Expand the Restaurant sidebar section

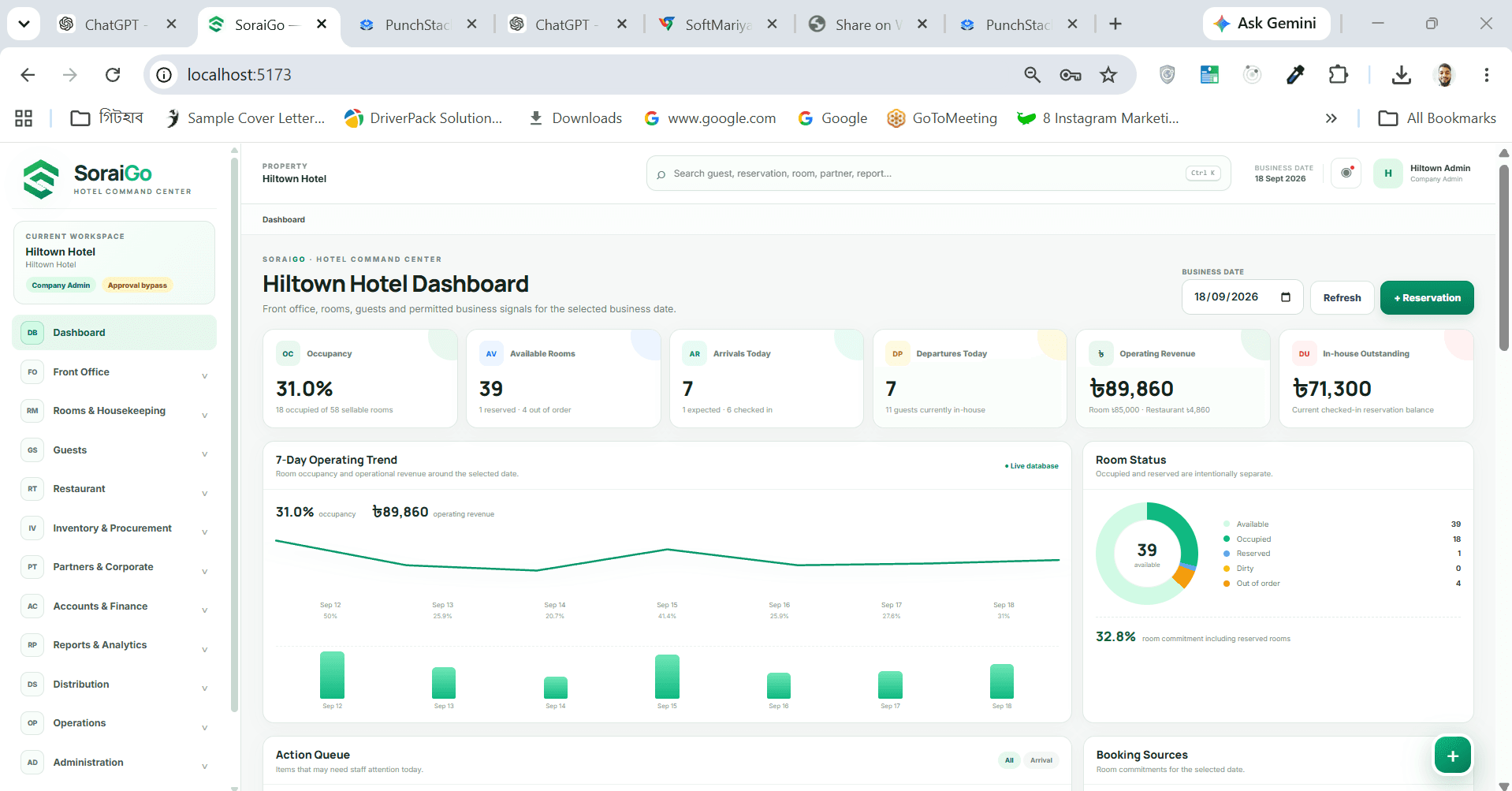114,489
